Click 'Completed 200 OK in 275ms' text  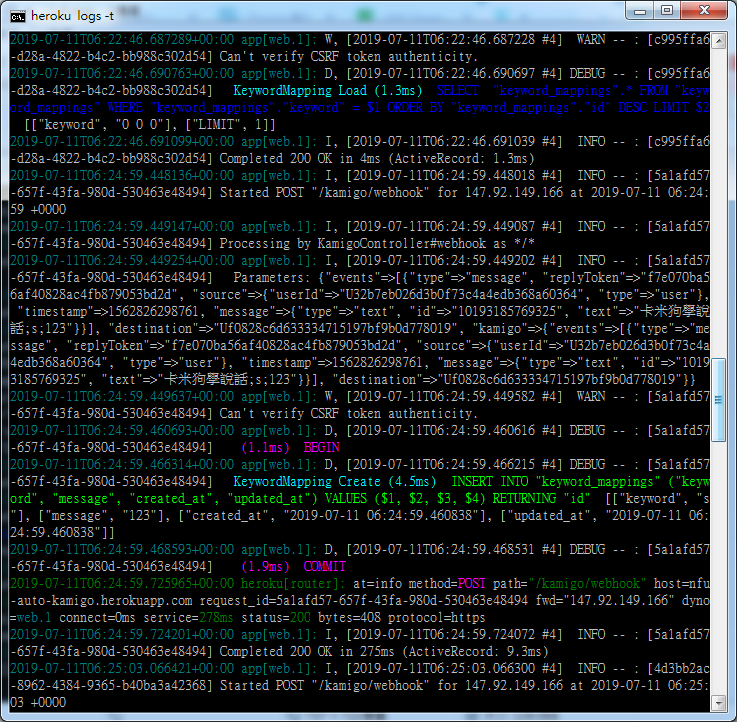307,651
